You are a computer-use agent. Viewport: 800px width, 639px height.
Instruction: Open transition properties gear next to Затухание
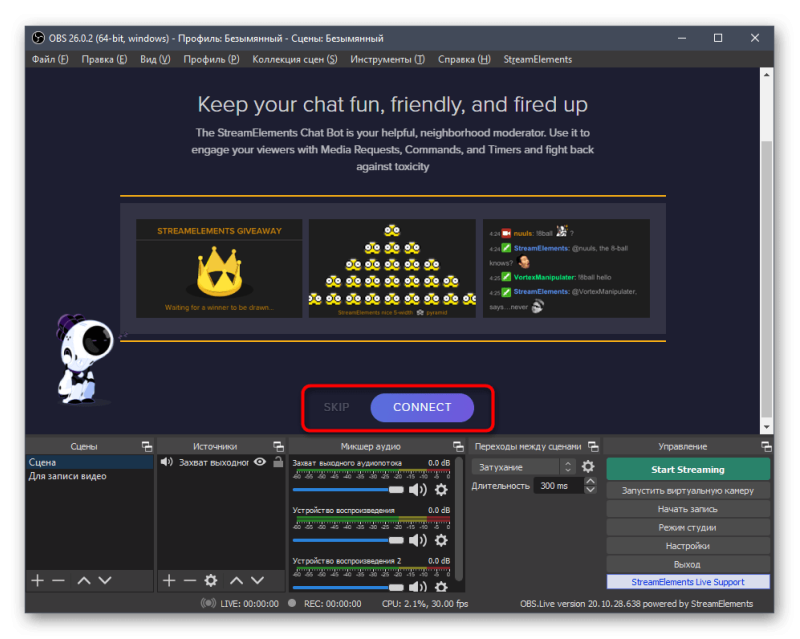[x=588, y=466]
